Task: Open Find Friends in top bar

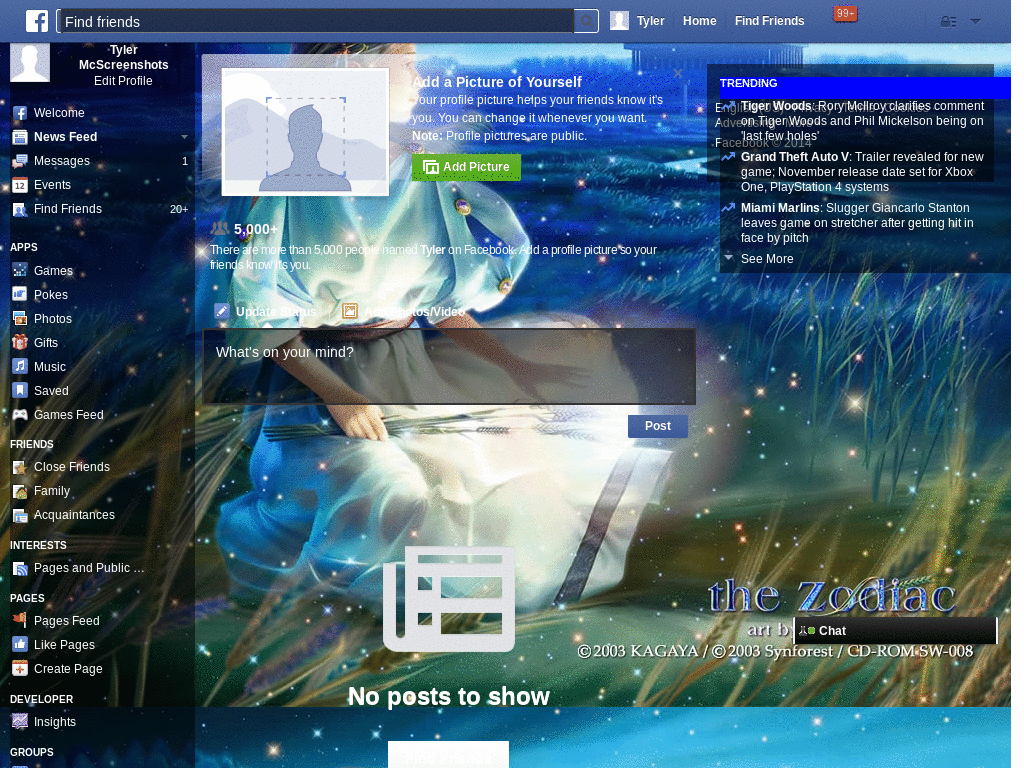Action: [769, 21]
